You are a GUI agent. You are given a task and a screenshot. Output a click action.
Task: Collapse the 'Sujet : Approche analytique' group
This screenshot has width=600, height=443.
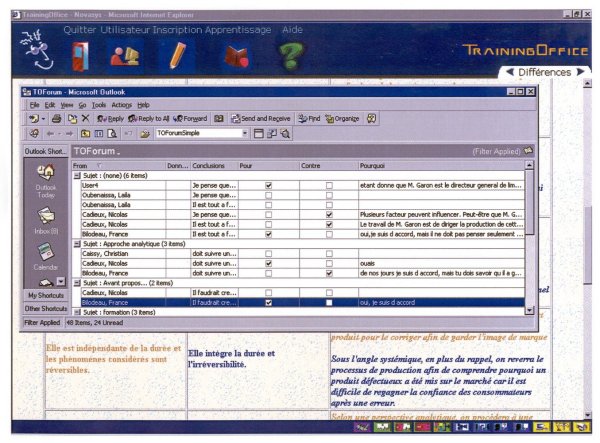pos(77,244)
